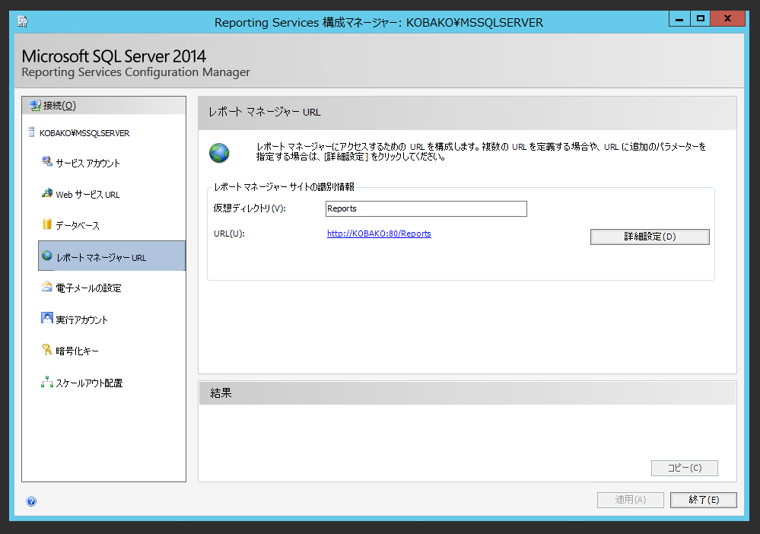Image resolution: width=760 pixels, height=534 pixels.
Task: Click the 仮想ディレクトリ Reports input field
Action: pos(426,209)
